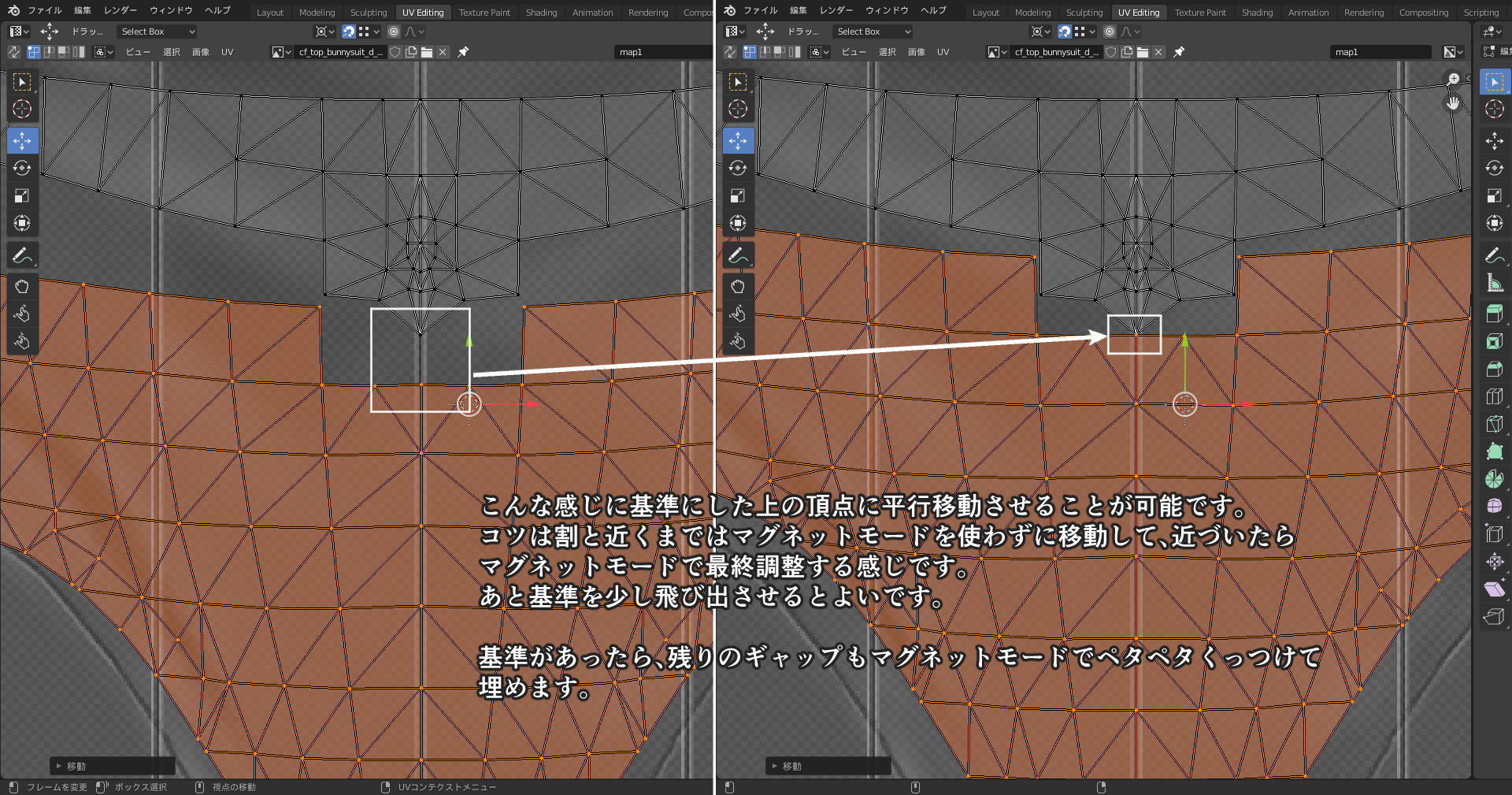The image size is (1512, 795).
Task: Activate the Move tool in left UV editor
Action: pos(22,141)
